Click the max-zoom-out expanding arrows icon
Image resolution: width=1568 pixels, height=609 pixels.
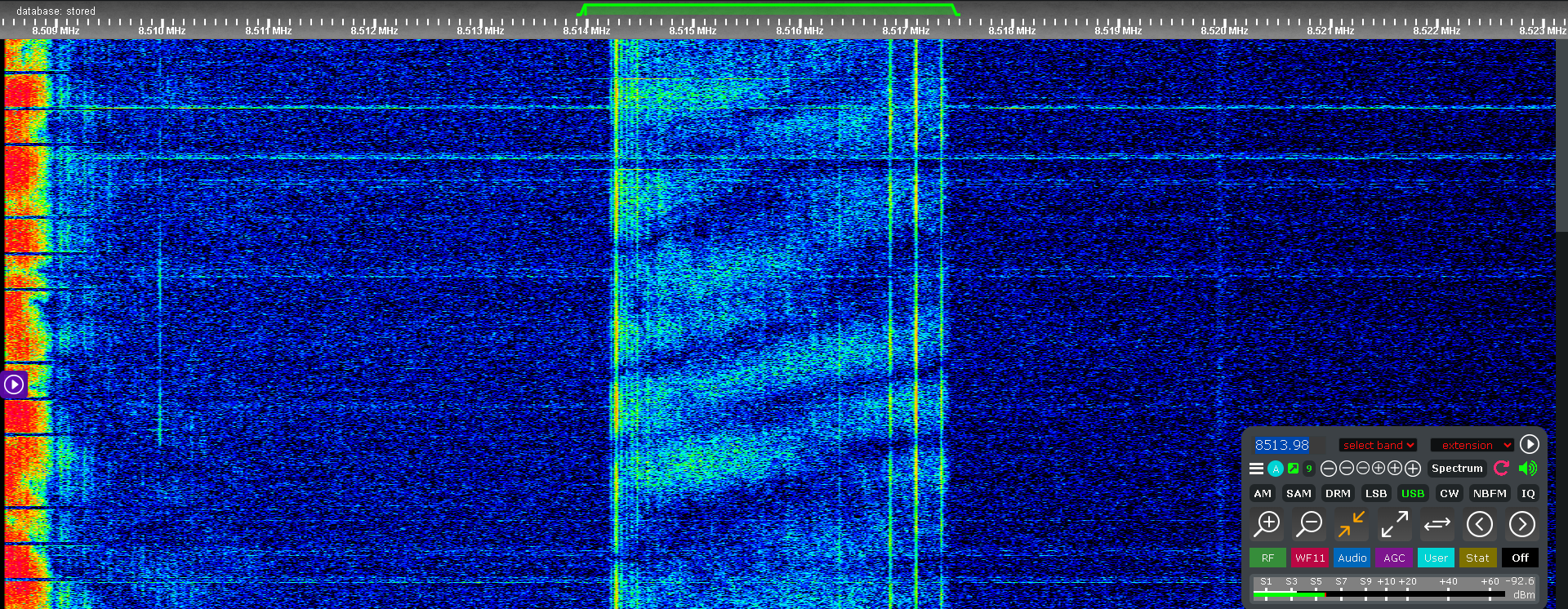point(1395,524)
